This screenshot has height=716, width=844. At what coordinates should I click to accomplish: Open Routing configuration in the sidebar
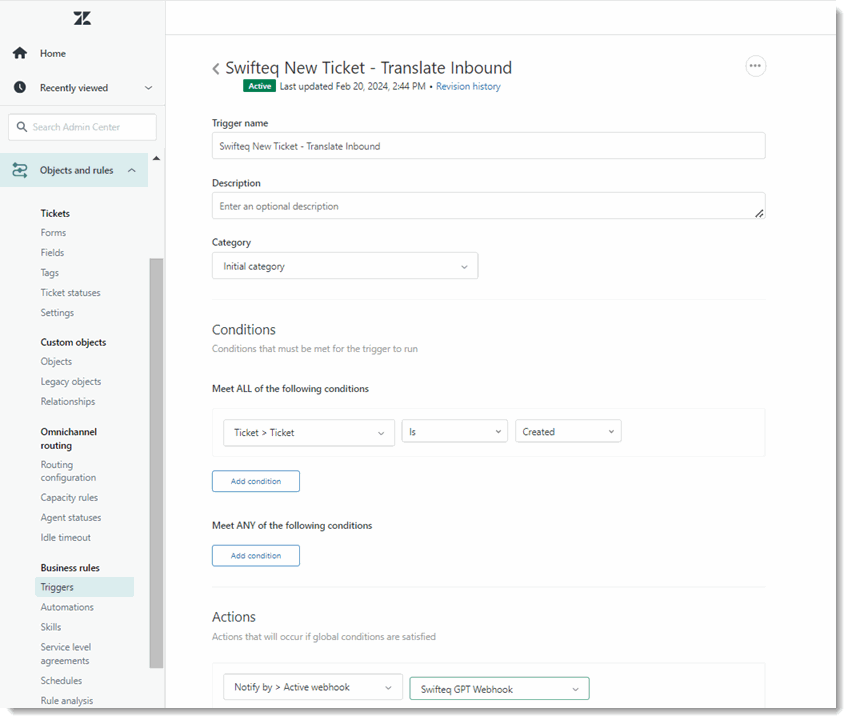68,471
